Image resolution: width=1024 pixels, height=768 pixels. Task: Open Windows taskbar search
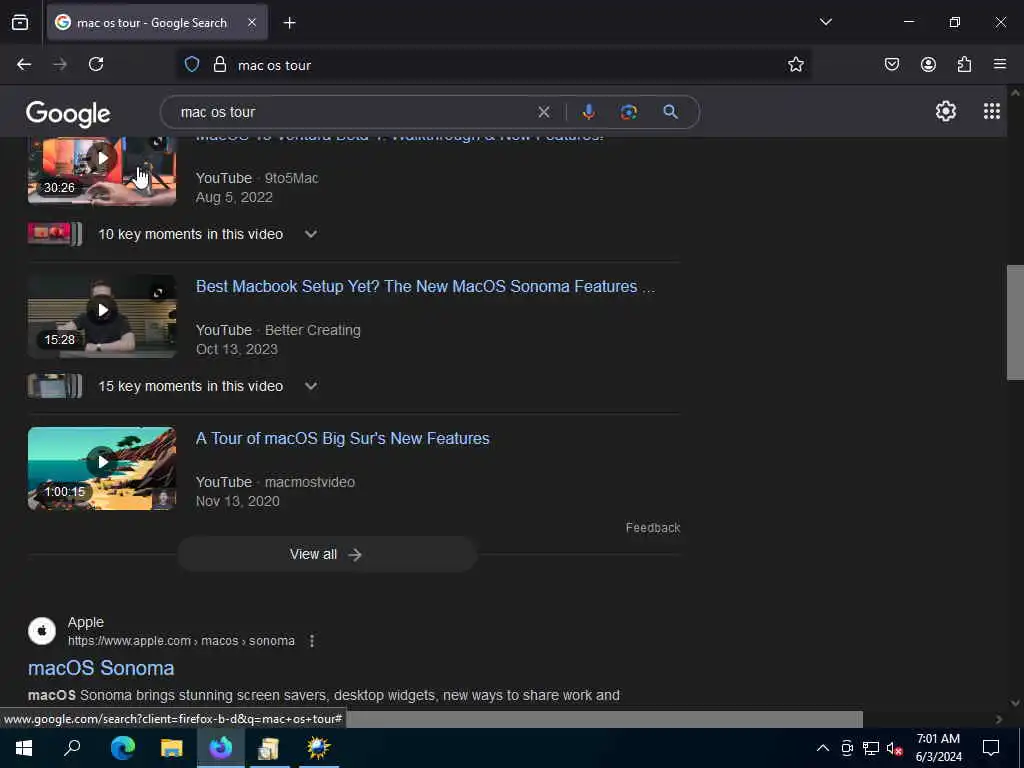(x=72, y=748)
